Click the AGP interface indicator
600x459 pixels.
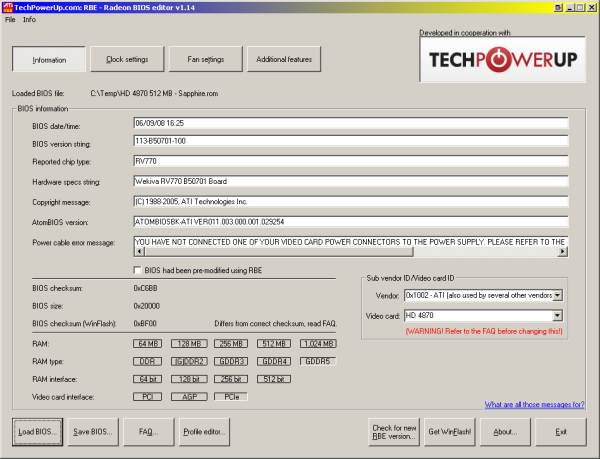189,397
